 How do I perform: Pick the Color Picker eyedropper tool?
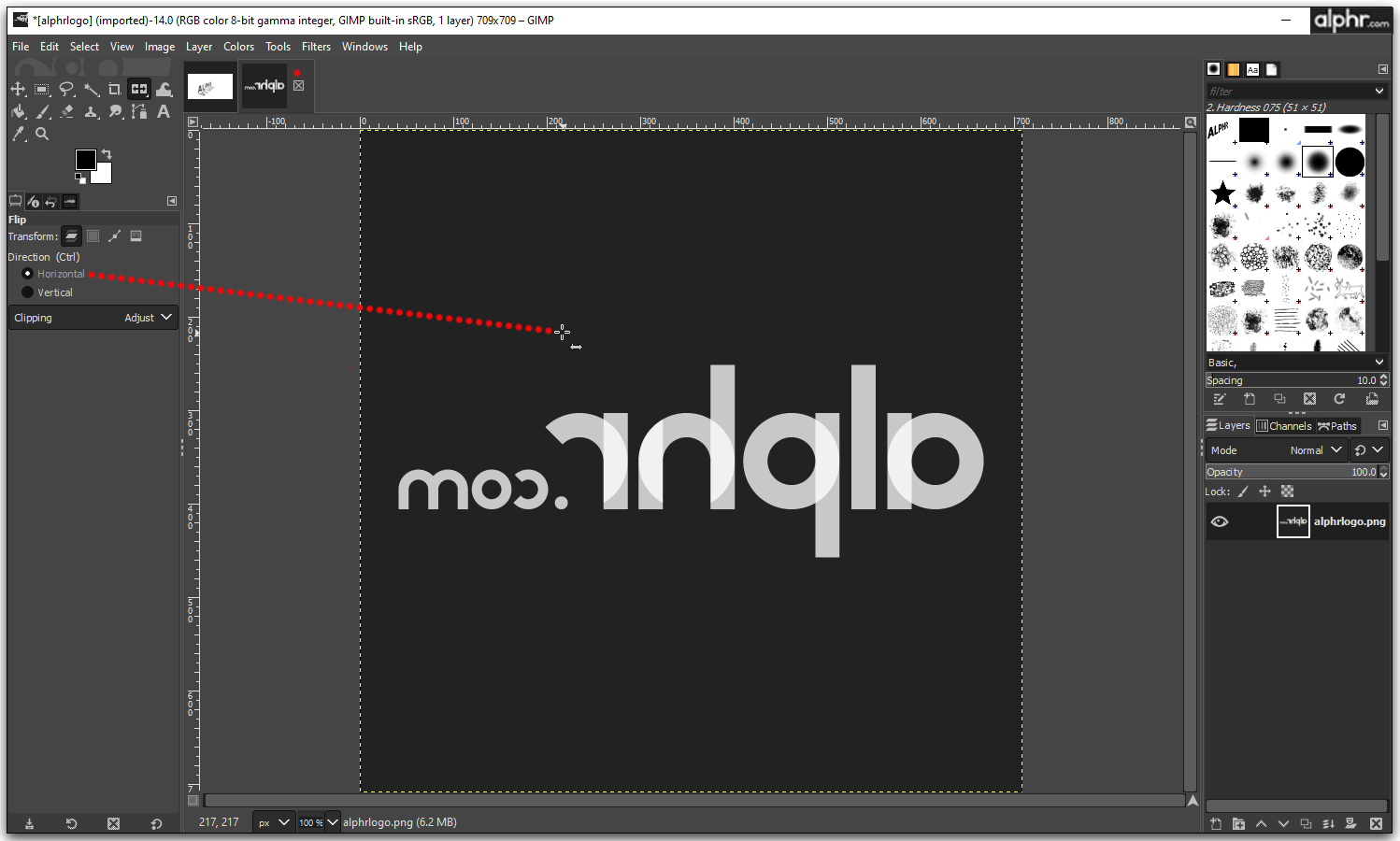[18, 134]
